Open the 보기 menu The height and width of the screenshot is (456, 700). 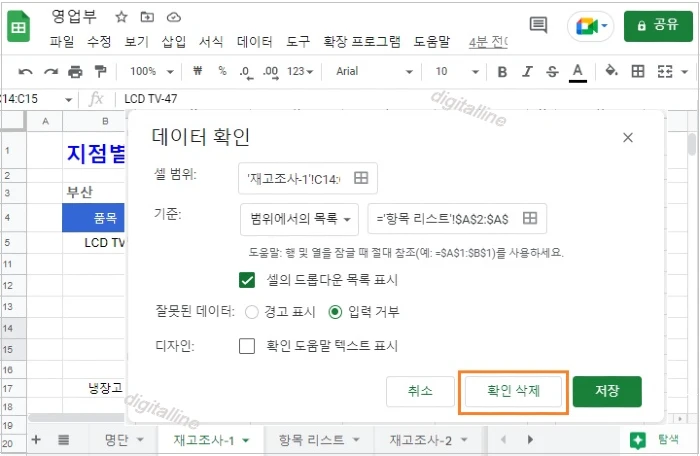(x=136, y=42)
